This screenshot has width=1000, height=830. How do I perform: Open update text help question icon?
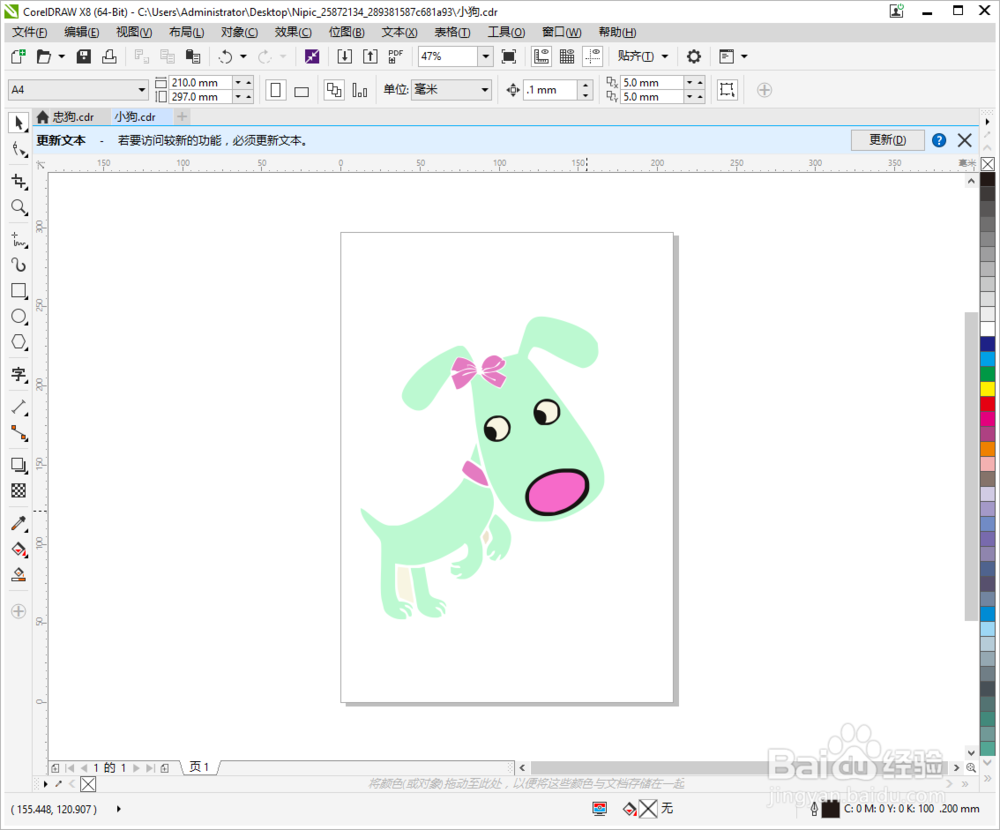939,140
